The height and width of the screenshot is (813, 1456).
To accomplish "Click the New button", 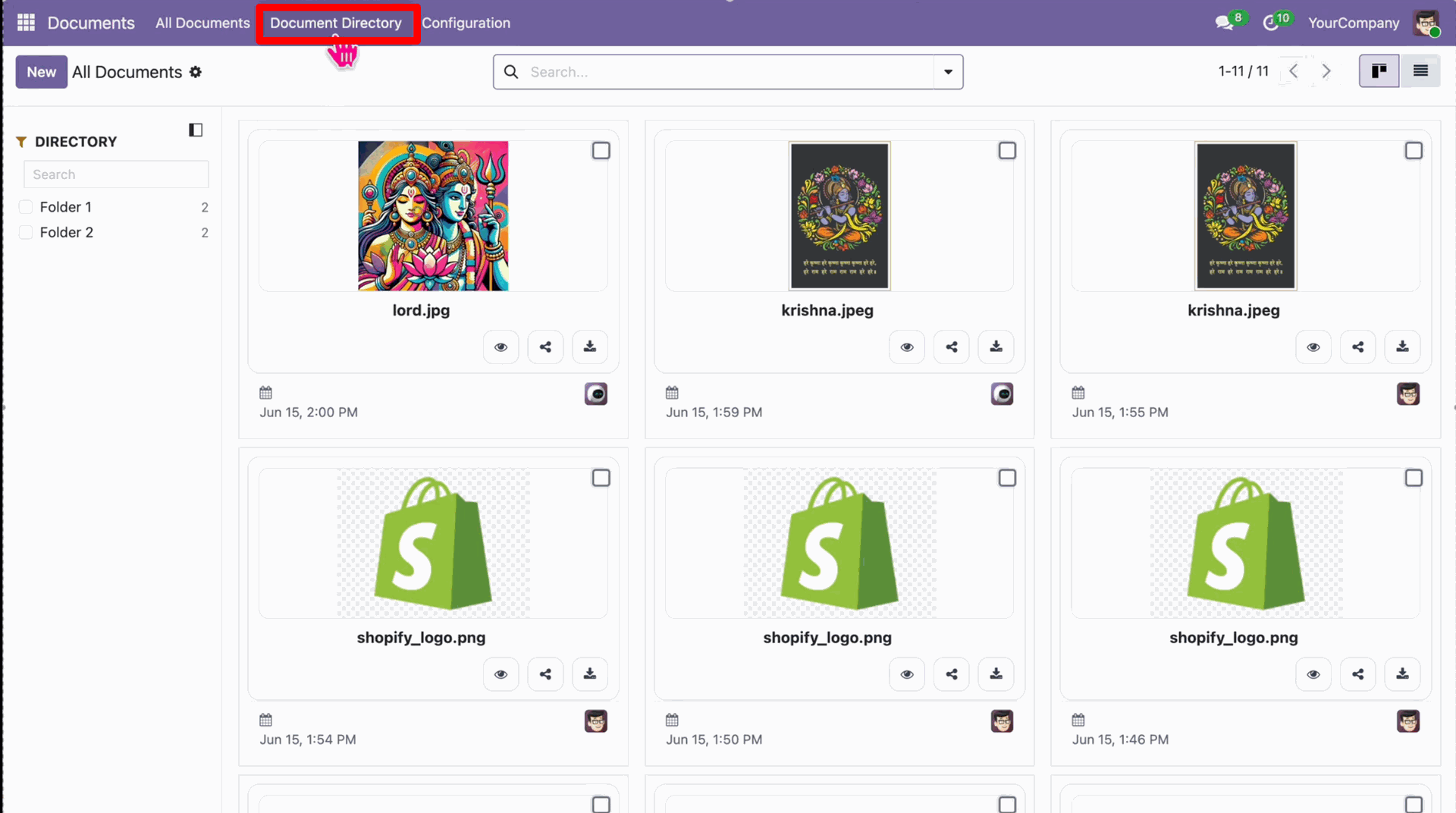I will (42, 72).
